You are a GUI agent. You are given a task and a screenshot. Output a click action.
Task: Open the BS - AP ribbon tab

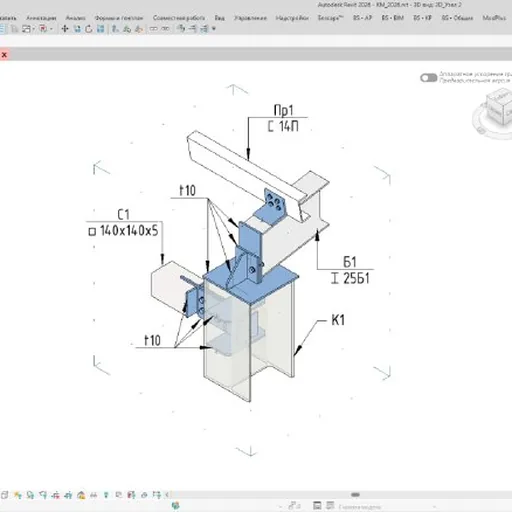pos(363,18)
